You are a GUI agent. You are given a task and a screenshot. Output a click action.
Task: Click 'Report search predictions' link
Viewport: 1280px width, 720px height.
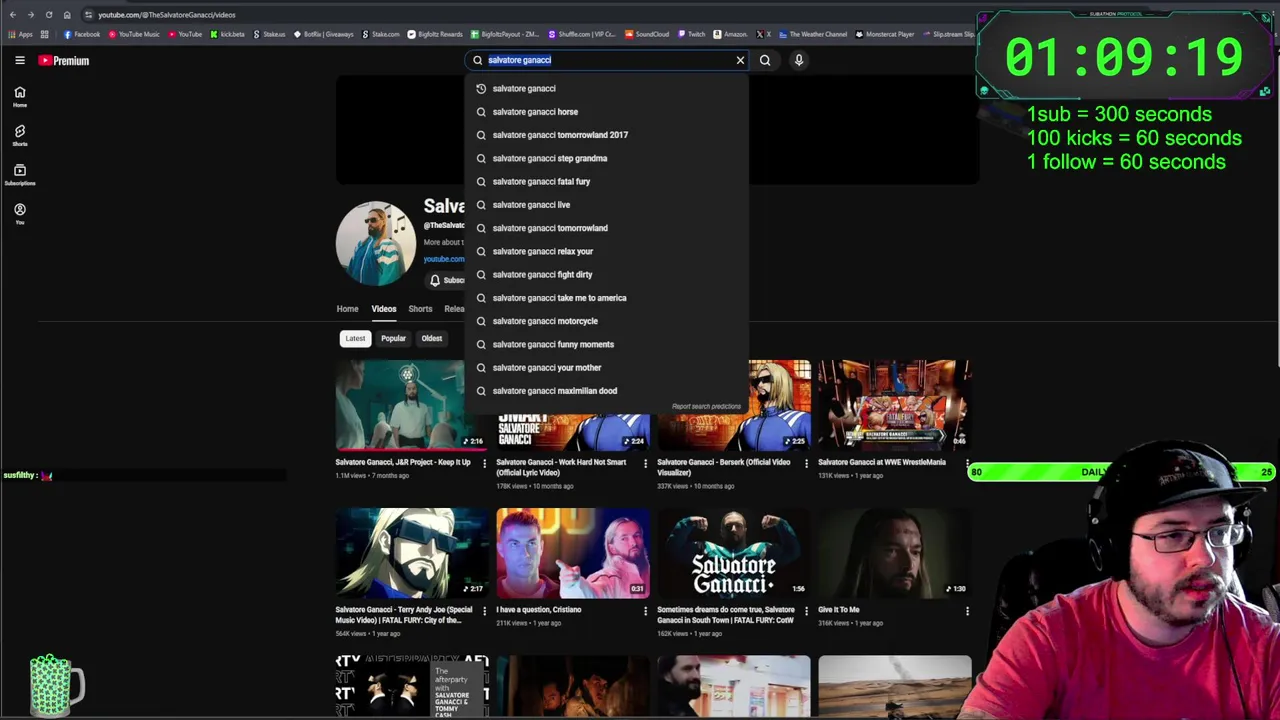point(706,407)
